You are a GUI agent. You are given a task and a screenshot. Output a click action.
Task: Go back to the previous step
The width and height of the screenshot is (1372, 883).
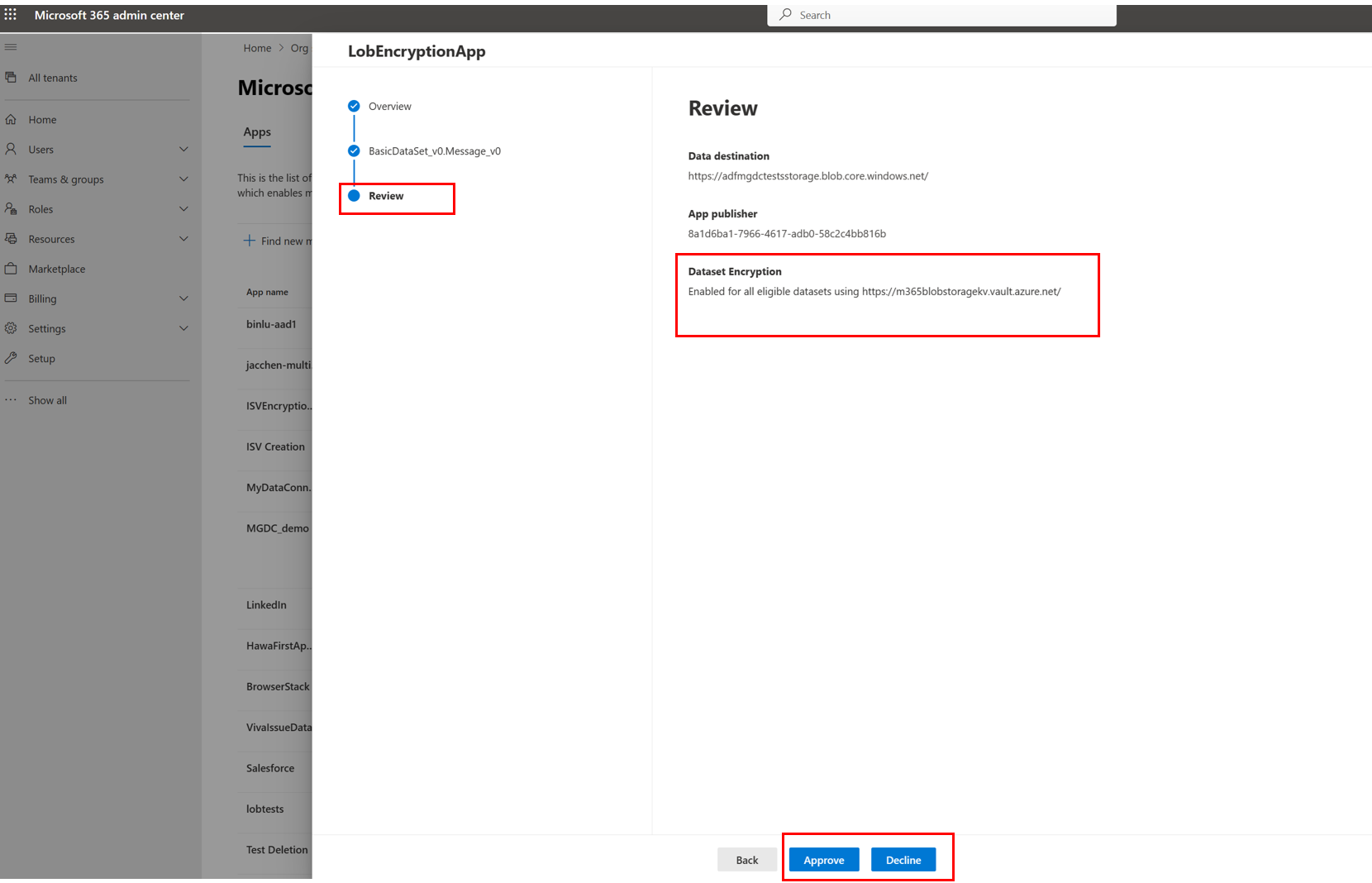746,859
